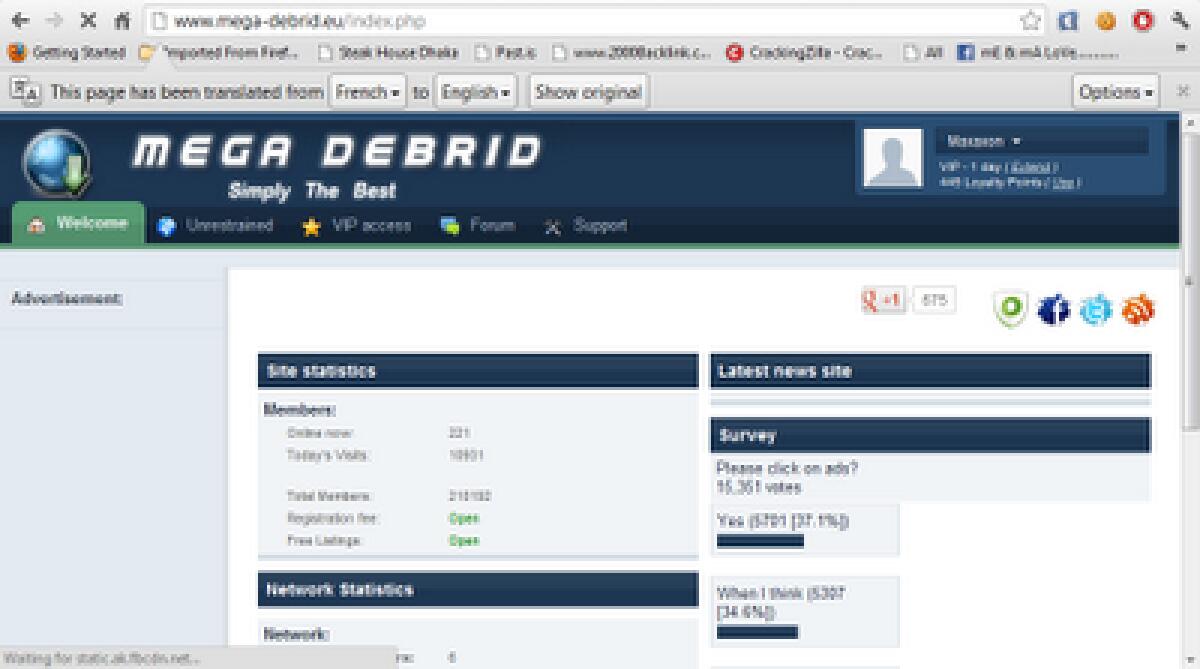The image size is (1200, 669).
Task: Select the Unrestrained globe icon
Action: 165,226
